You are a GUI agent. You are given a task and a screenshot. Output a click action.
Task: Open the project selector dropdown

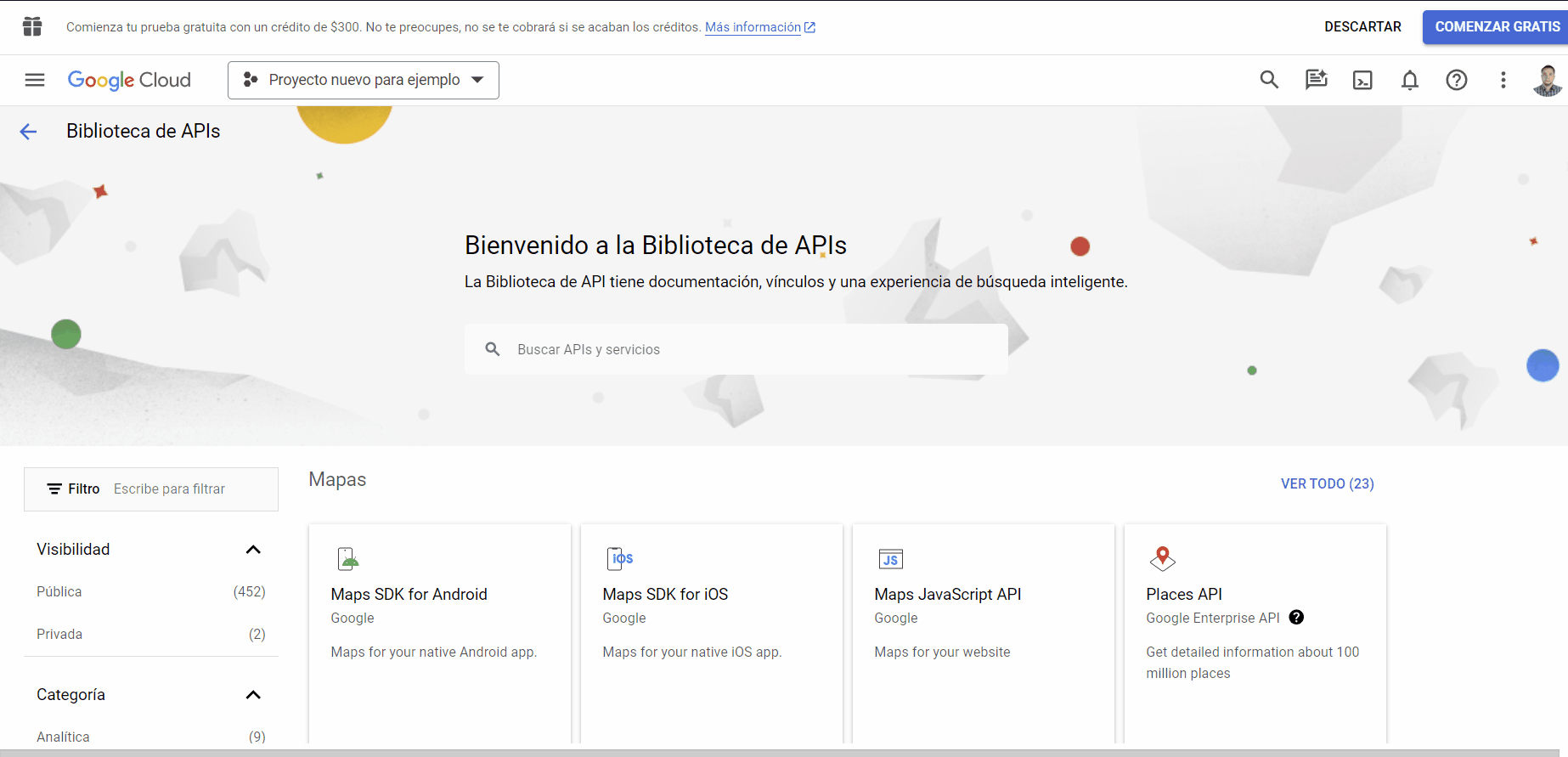[364, 80]
